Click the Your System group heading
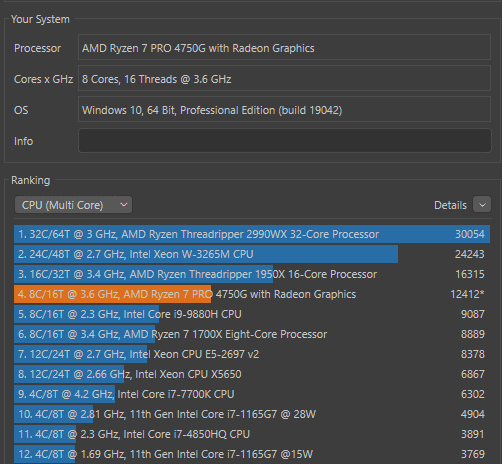This screenshot has height=464, width=502. (x=40, y=19)
